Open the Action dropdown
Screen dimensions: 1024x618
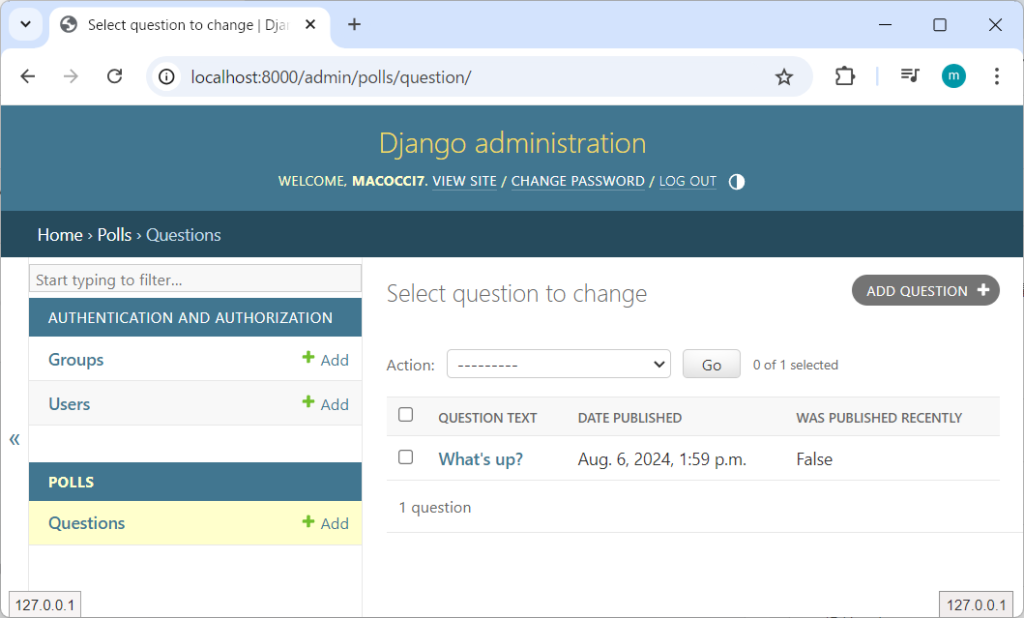[x=558, y=365]
